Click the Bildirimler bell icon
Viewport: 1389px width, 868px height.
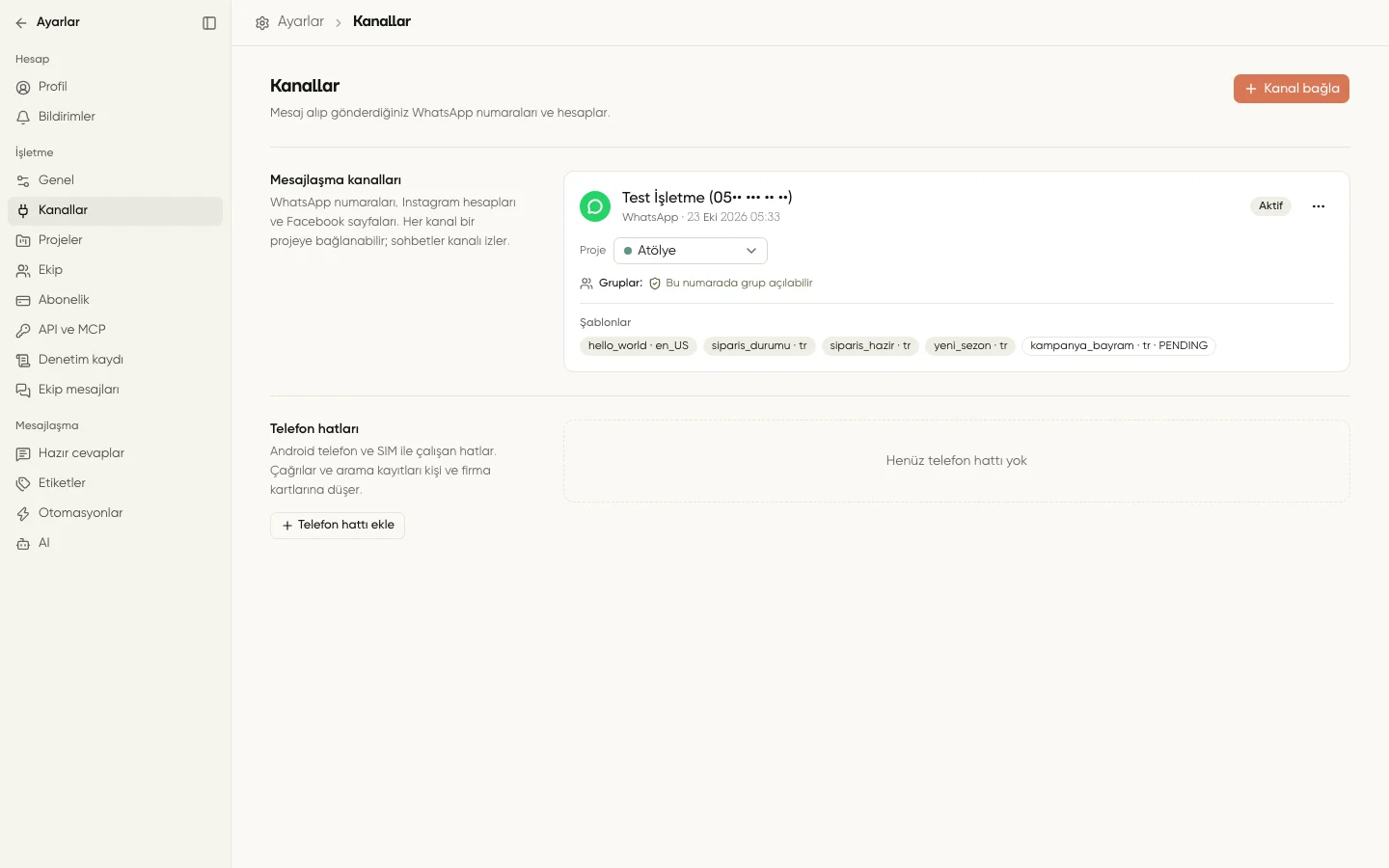pyautogui.click(x=23, y=117)
